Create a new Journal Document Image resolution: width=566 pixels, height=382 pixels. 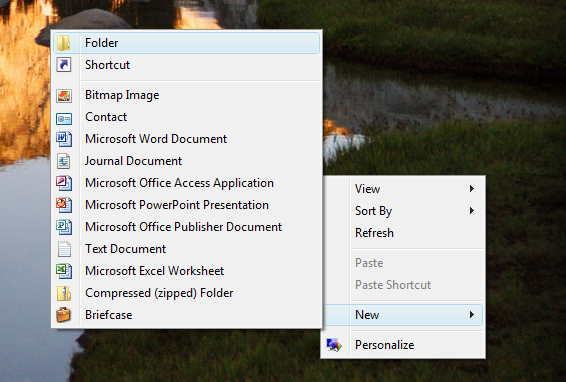pos(186,161)
